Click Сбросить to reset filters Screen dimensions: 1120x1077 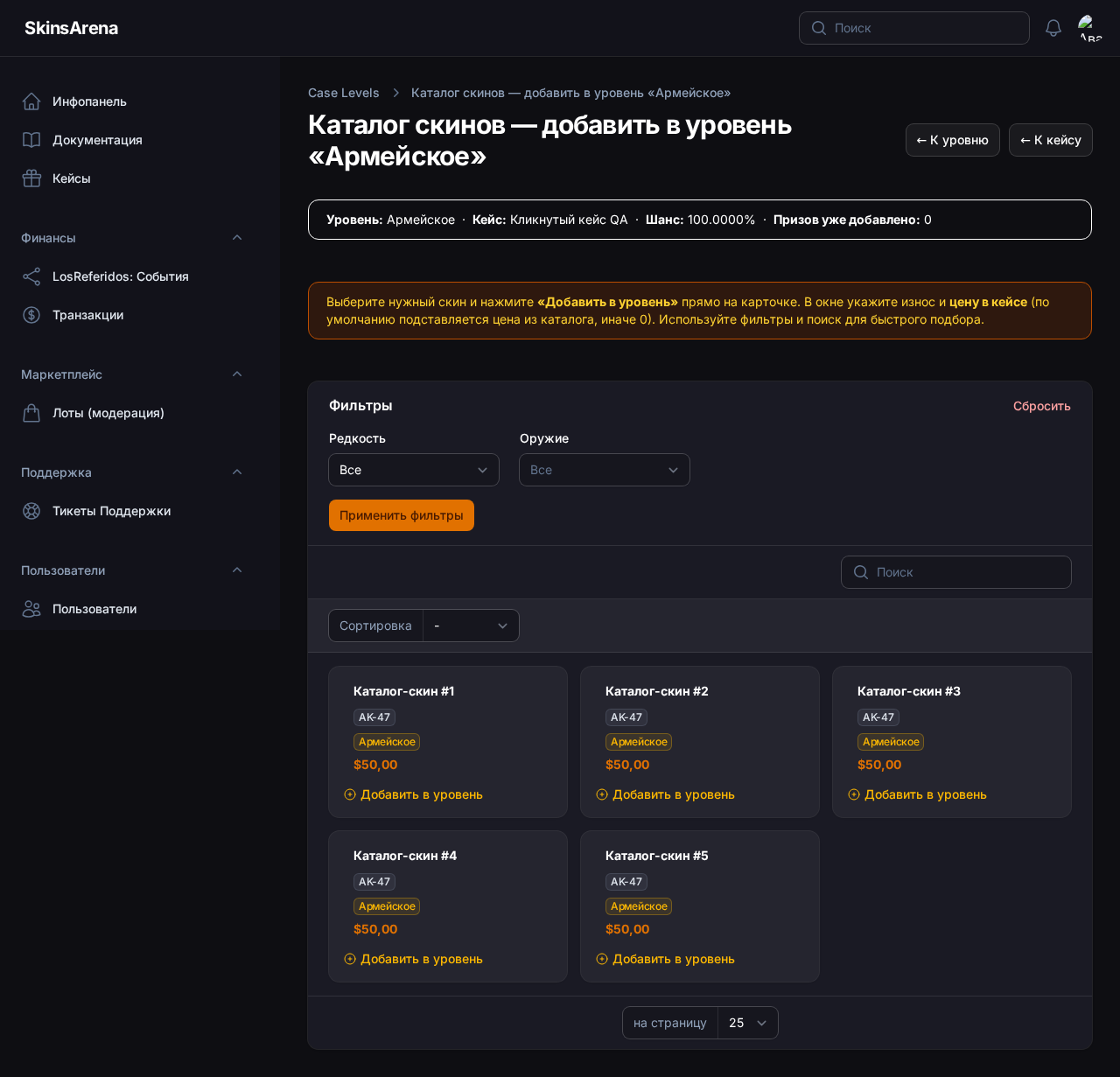click(1041, 406)
